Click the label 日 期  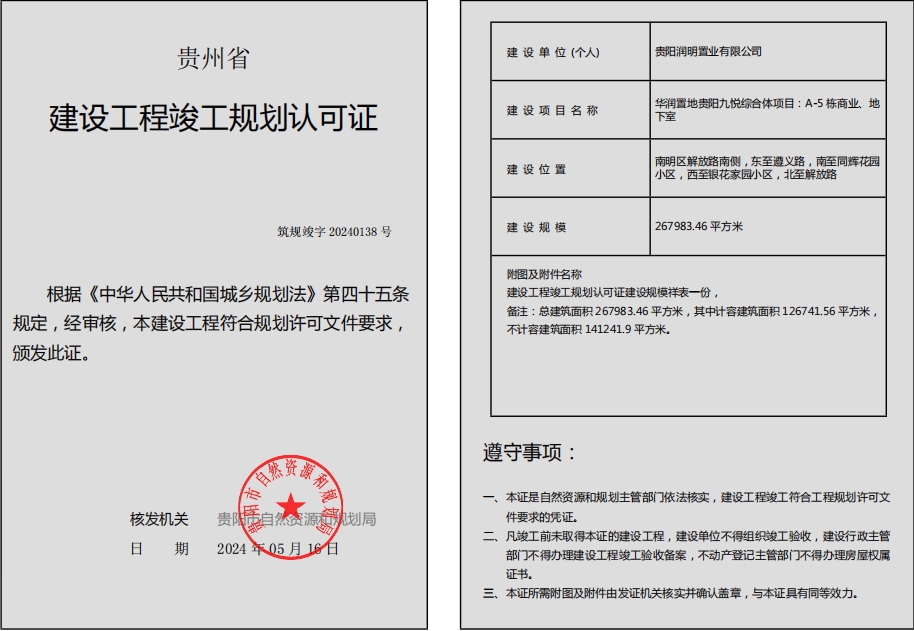point(159,549)
